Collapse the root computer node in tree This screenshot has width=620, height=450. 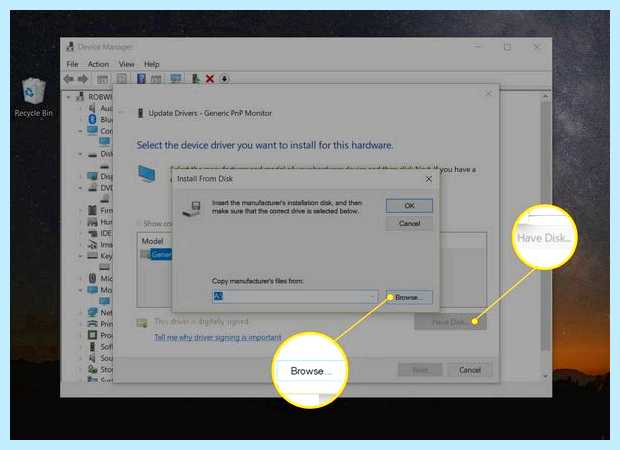pos(69,96)
